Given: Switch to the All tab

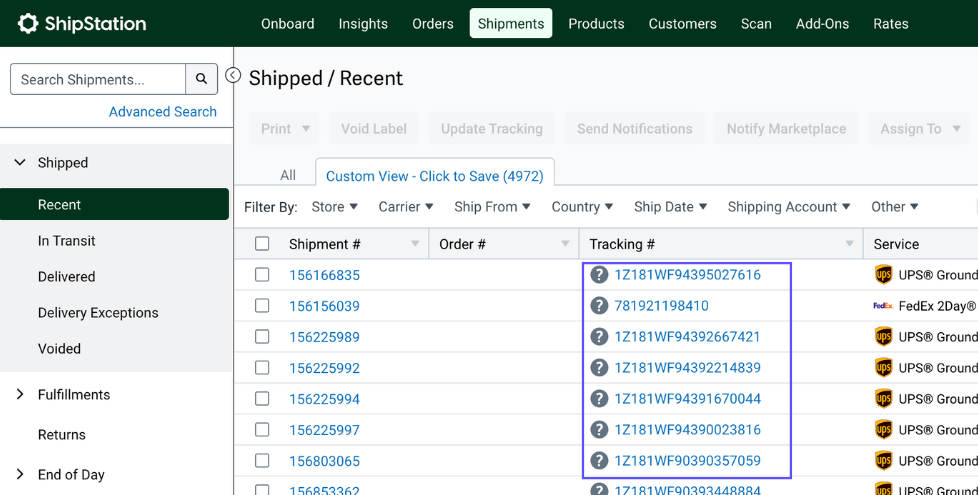Looking at the screenshot, I should (288, 175).
